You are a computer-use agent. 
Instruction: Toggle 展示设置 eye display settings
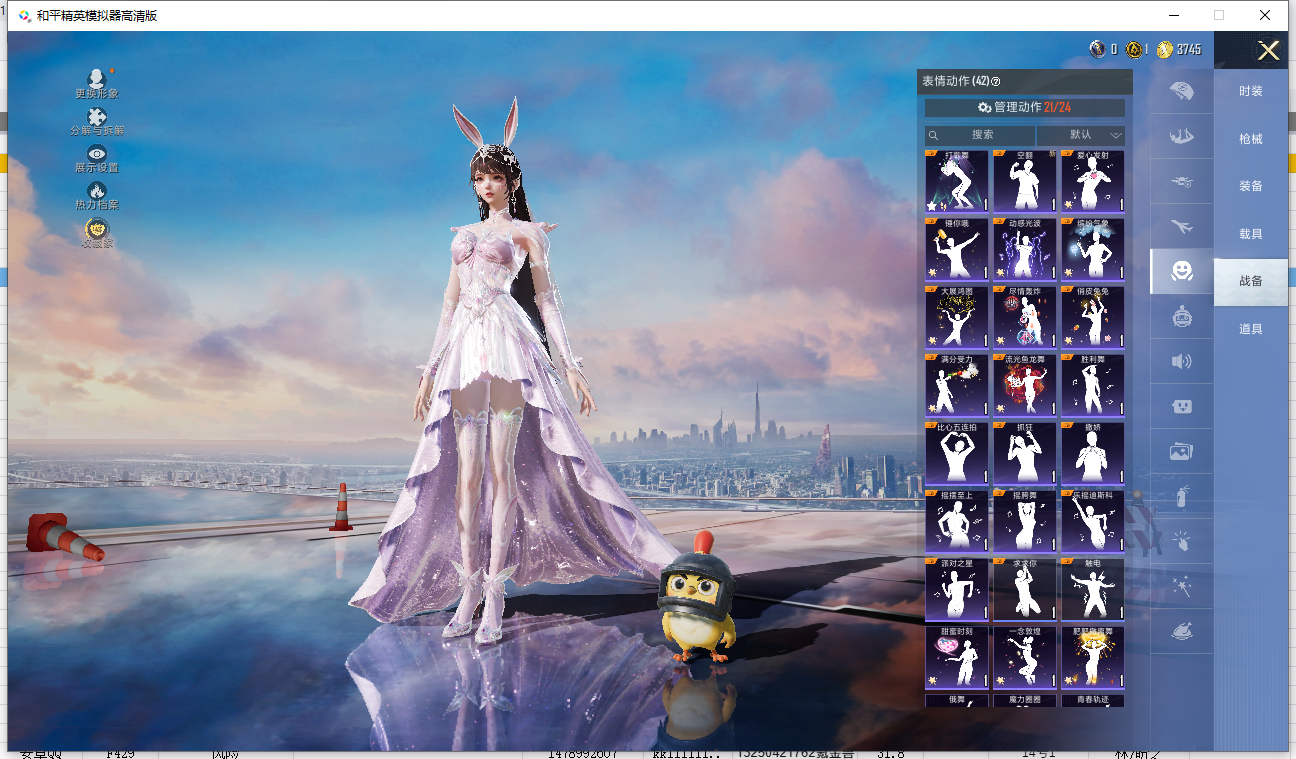click(x=97, y=155)
